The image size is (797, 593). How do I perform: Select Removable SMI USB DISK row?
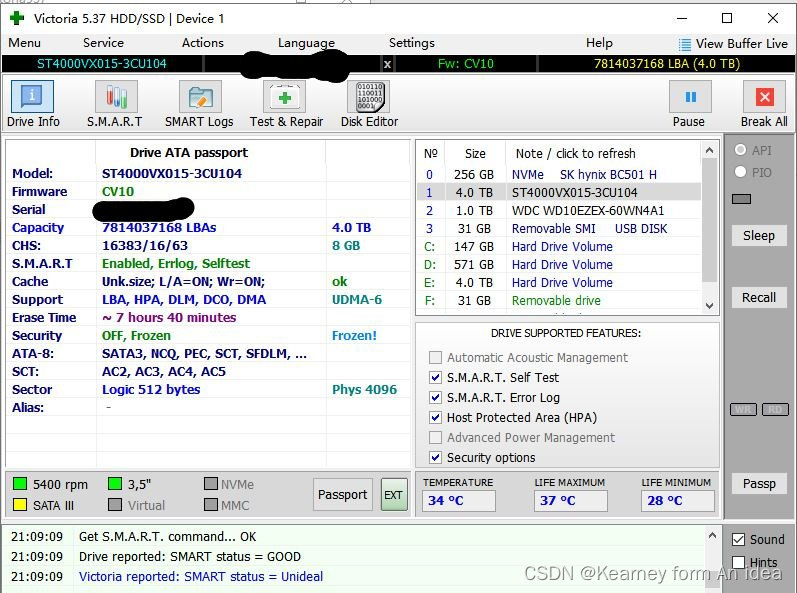tap(559, 229)
